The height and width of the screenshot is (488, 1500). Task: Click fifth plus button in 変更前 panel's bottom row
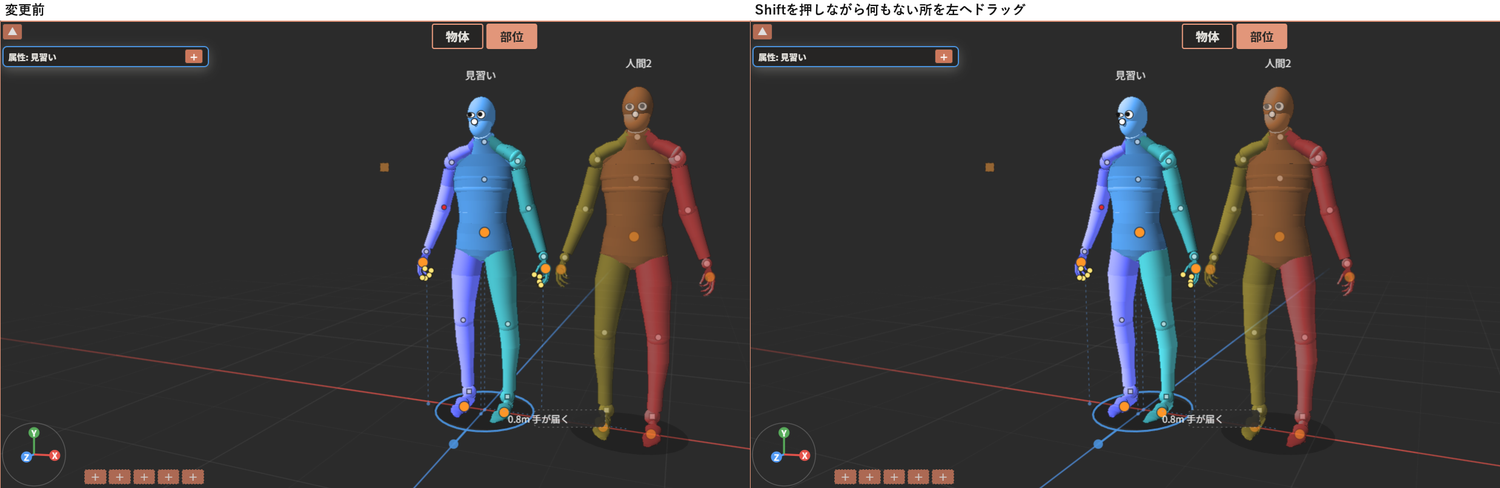[193, 477]
